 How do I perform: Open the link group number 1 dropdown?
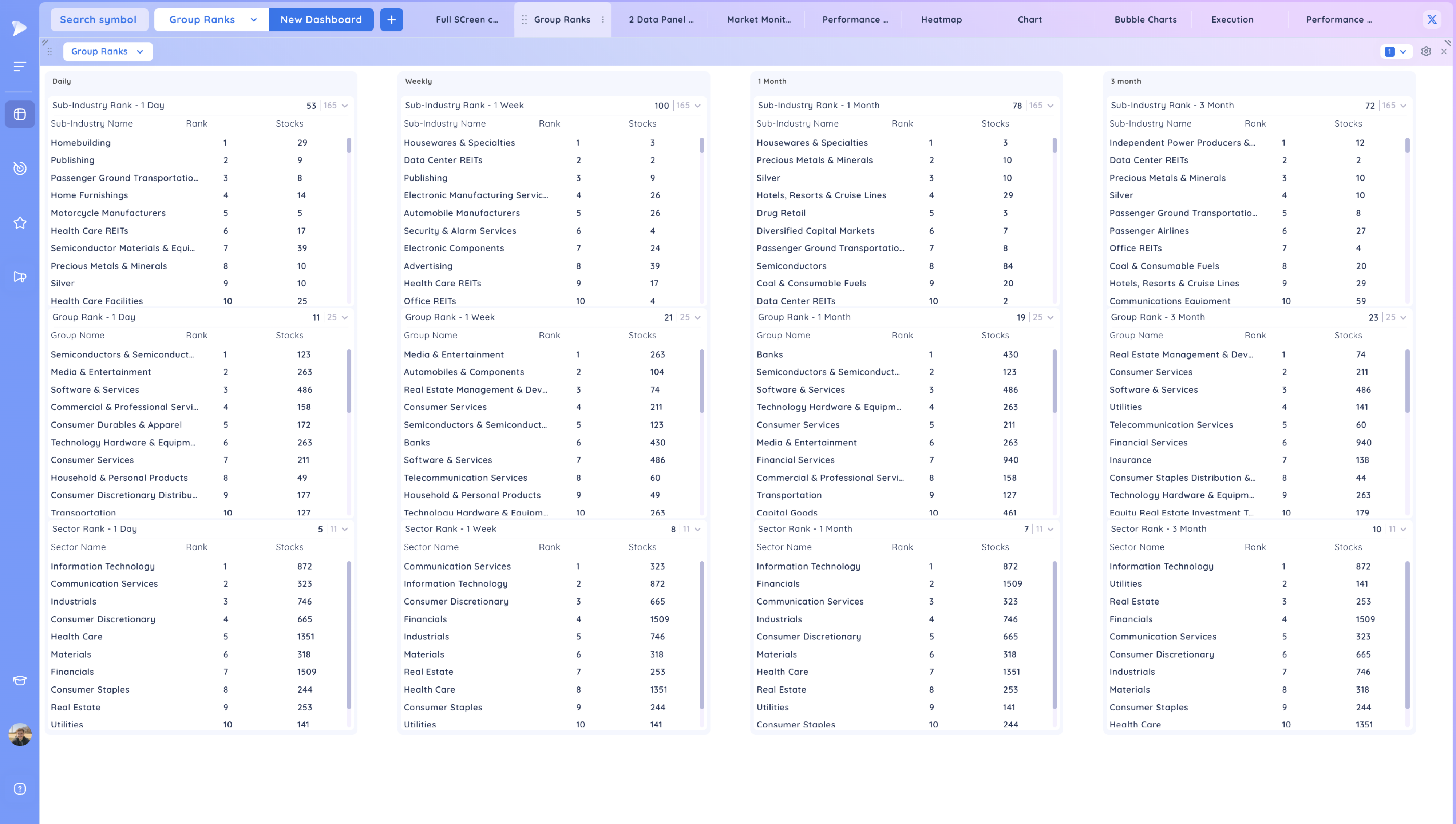click(x=1396, y=52)
